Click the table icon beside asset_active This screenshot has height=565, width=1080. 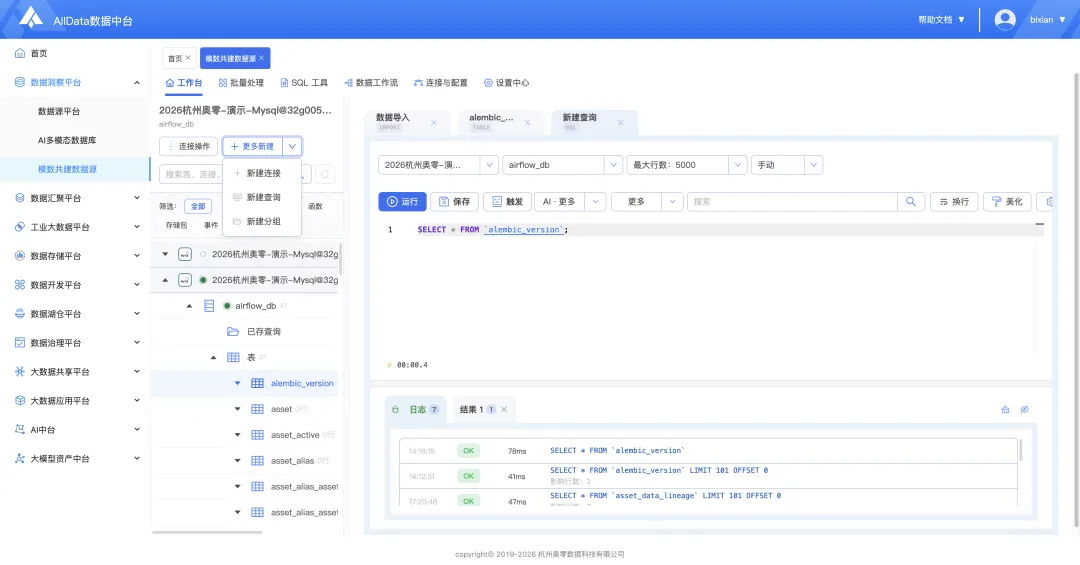(x=257, y=435)
